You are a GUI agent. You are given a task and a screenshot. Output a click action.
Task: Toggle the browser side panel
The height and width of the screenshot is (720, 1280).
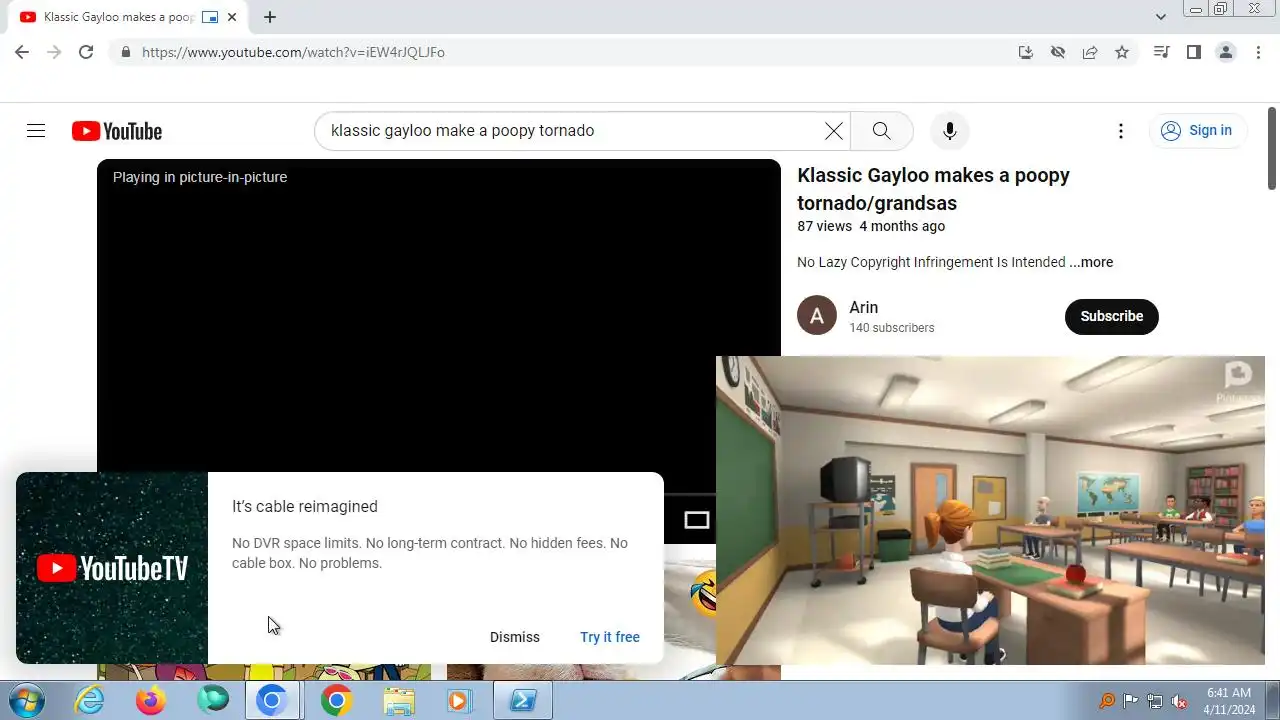pos(1193,52)
